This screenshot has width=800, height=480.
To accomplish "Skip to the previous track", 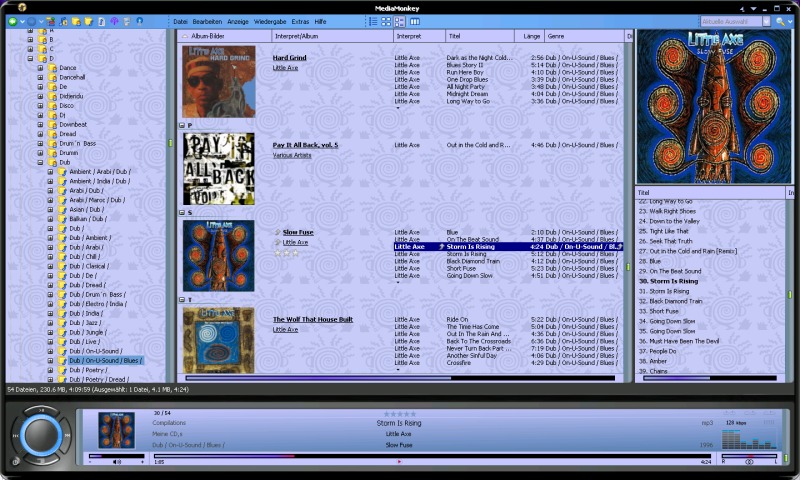I will [x=16, y=436].
